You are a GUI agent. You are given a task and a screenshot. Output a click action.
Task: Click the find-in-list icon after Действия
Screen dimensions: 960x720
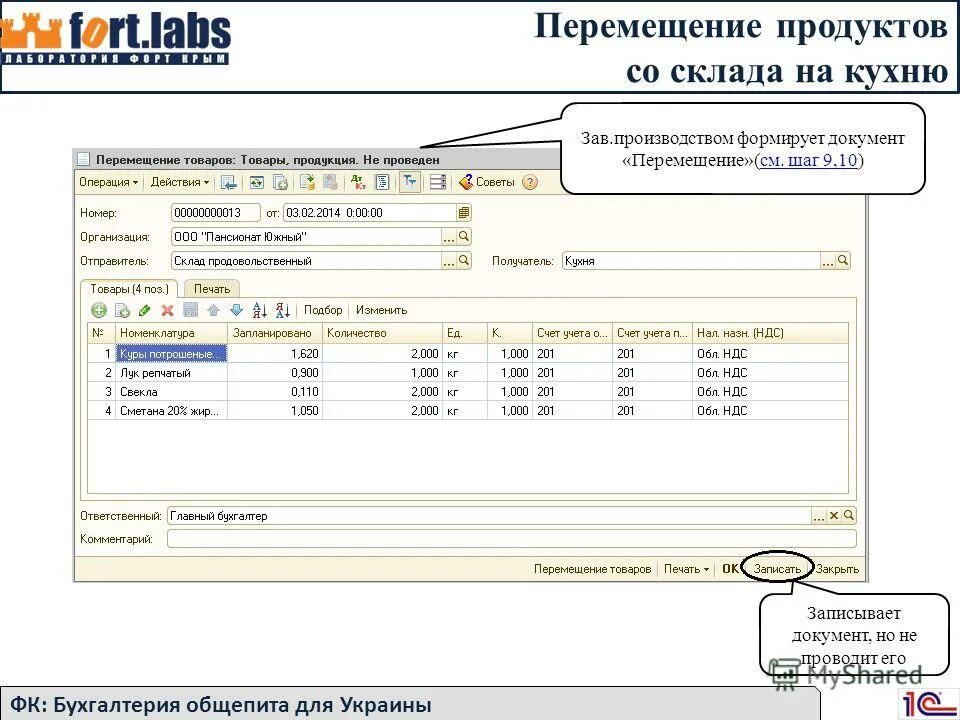[229, 182]
